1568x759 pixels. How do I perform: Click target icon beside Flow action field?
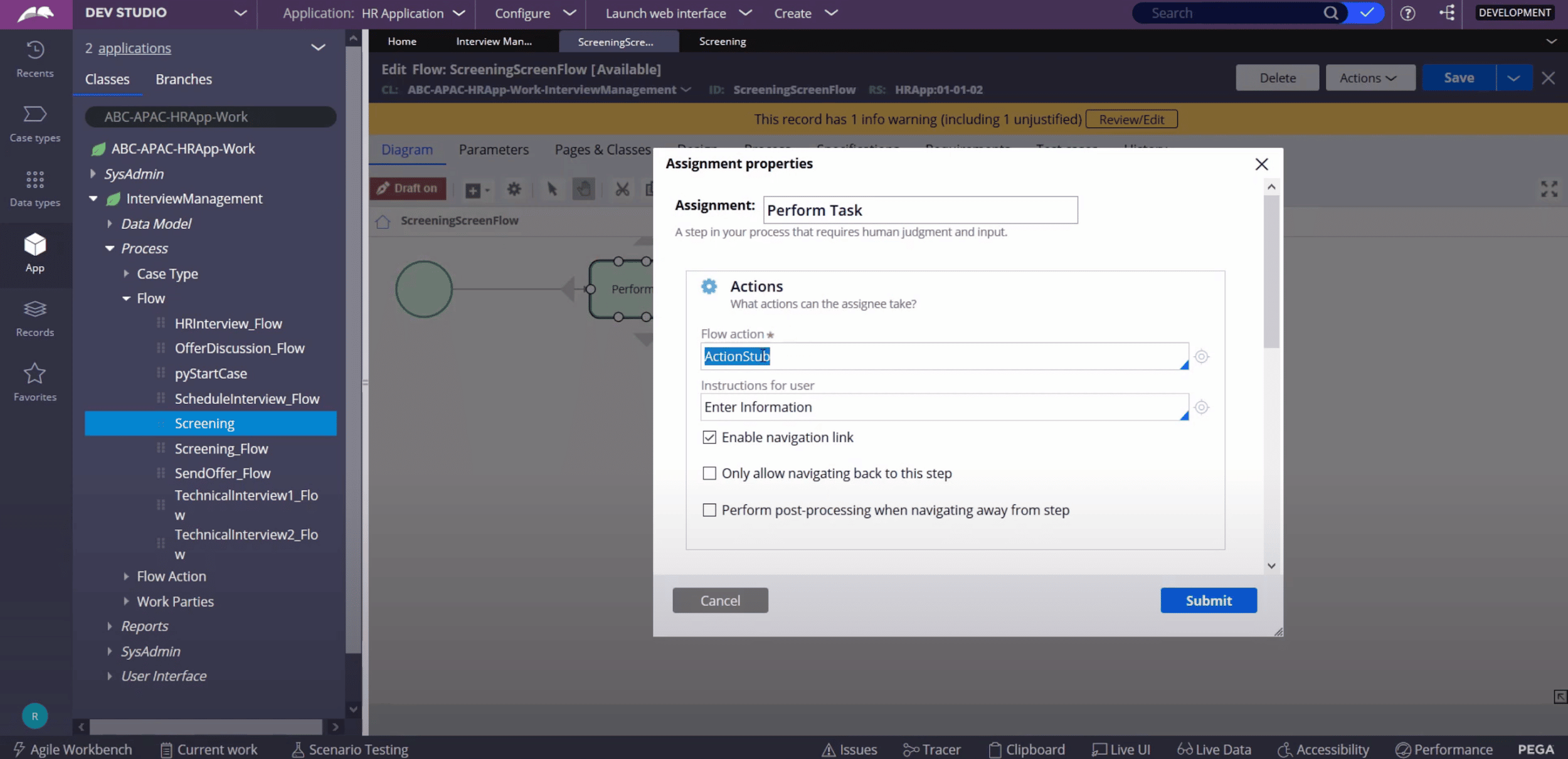coord(1201,356)
